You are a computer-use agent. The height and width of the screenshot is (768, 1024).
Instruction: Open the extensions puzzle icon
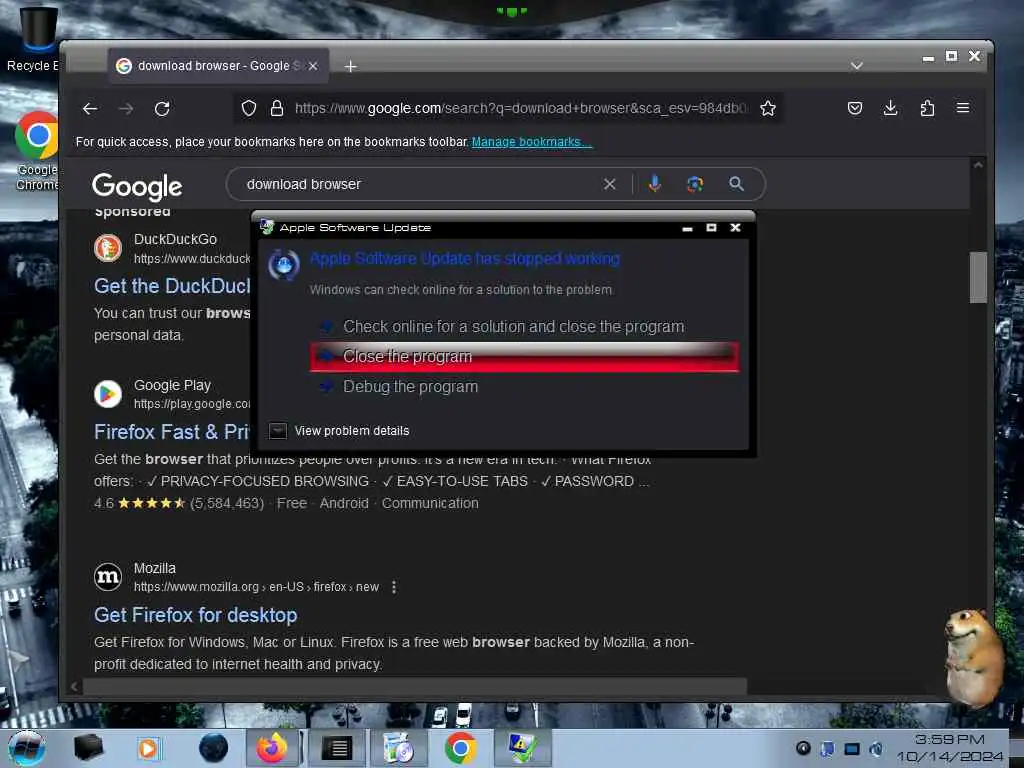tap(927, 108)
